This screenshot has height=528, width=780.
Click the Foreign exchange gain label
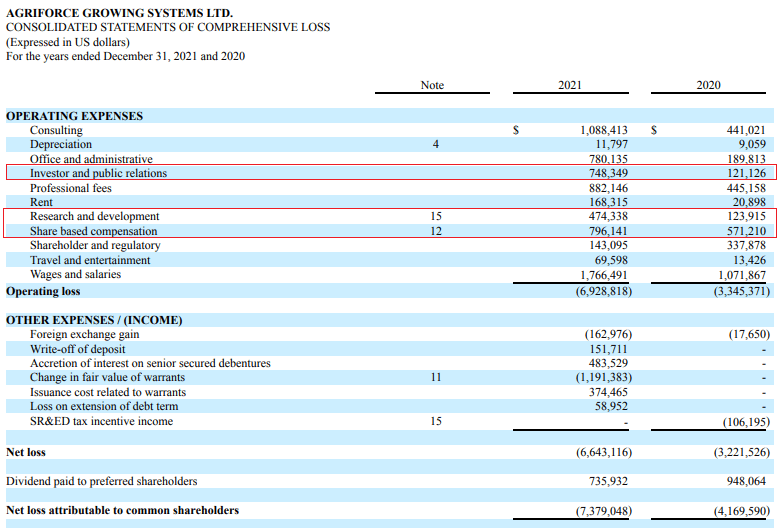[x=85, y=334]
